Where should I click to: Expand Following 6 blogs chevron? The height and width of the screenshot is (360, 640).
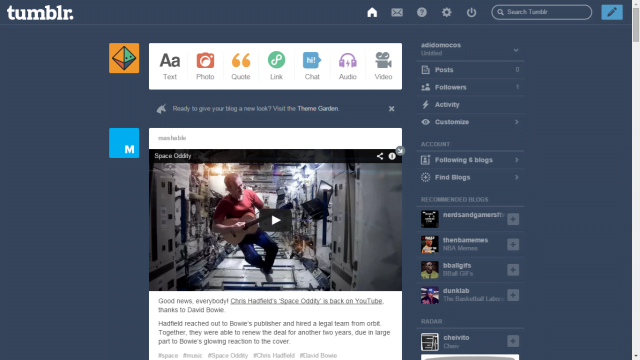[517, 160]
